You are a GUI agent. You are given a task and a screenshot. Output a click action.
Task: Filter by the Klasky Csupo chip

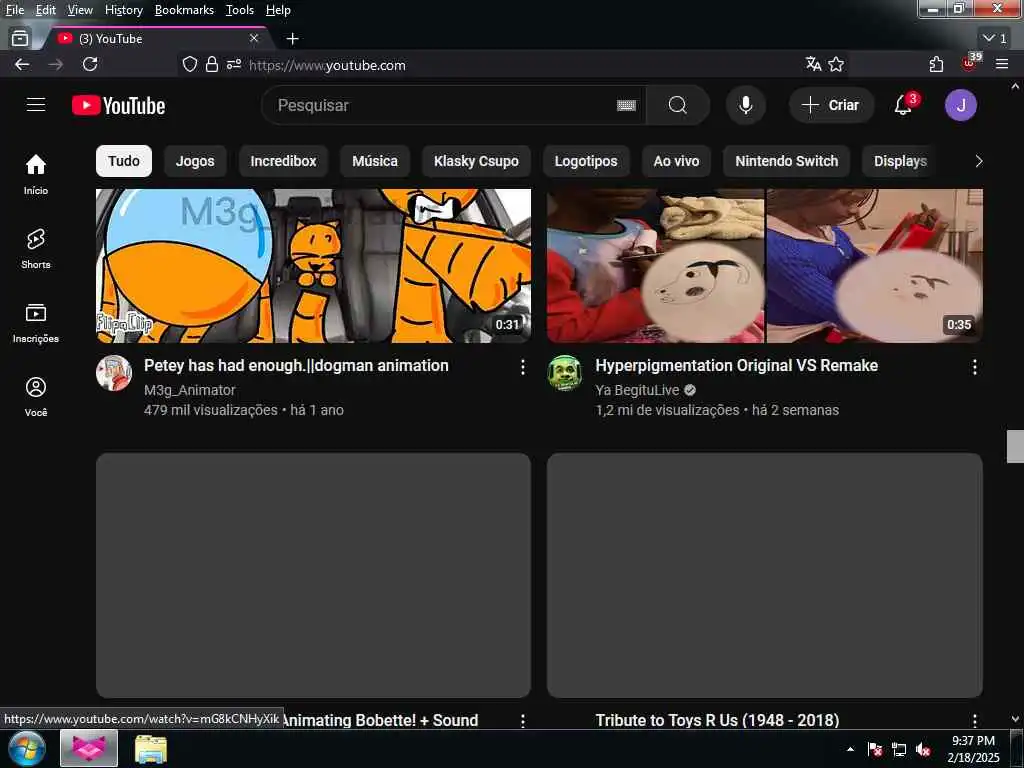476,161
